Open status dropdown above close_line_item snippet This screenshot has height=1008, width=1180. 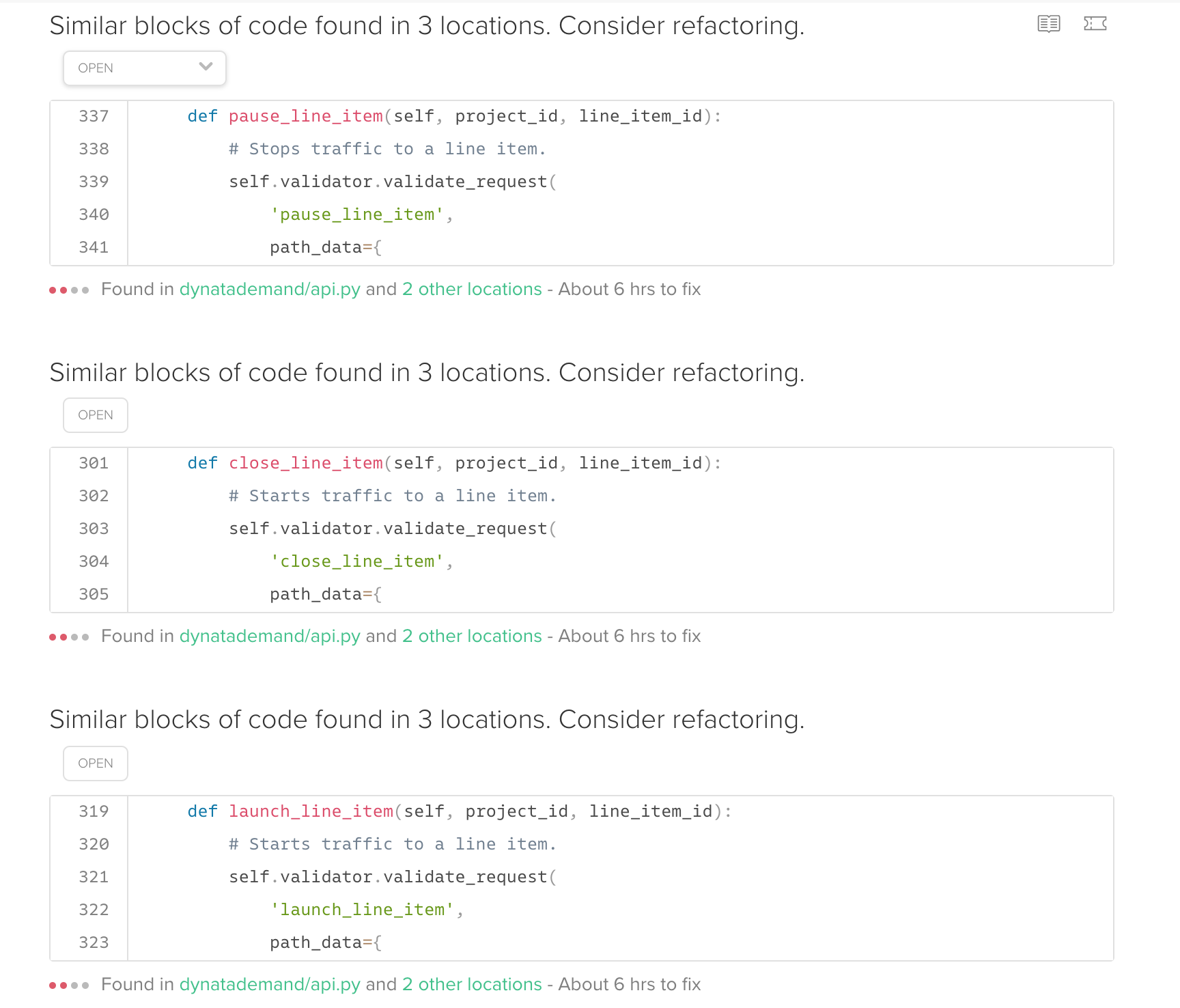click(95, 415)
